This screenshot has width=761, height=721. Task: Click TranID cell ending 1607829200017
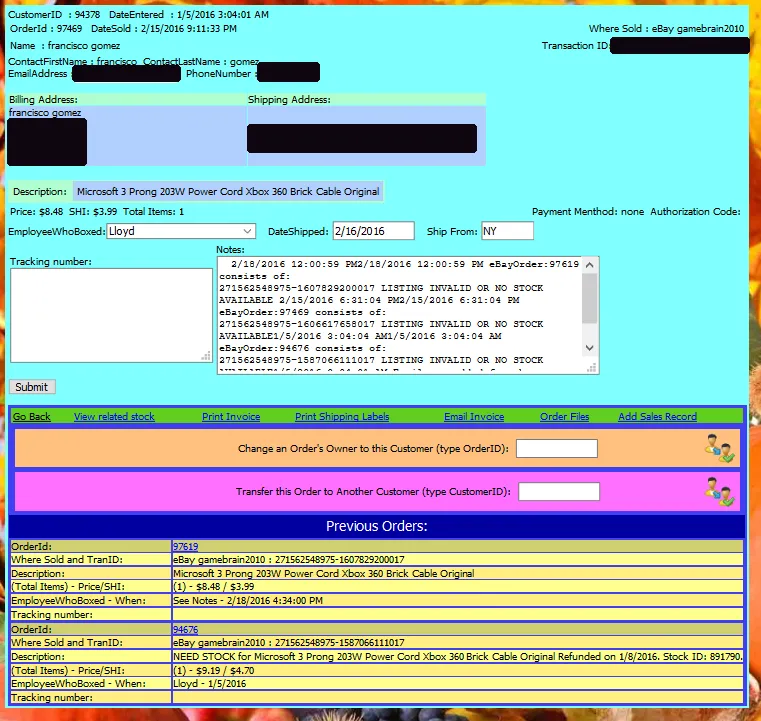(457, 559)
